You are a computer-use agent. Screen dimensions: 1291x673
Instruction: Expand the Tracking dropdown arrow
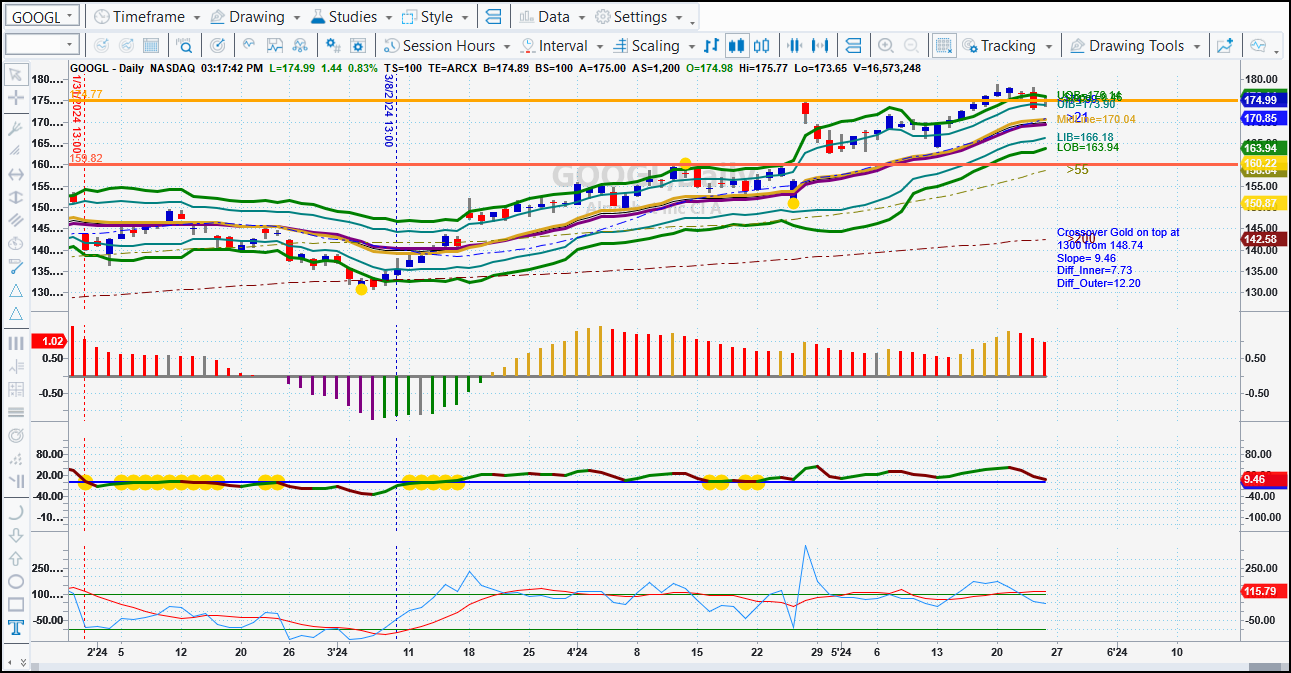[x=1048, y=46]
